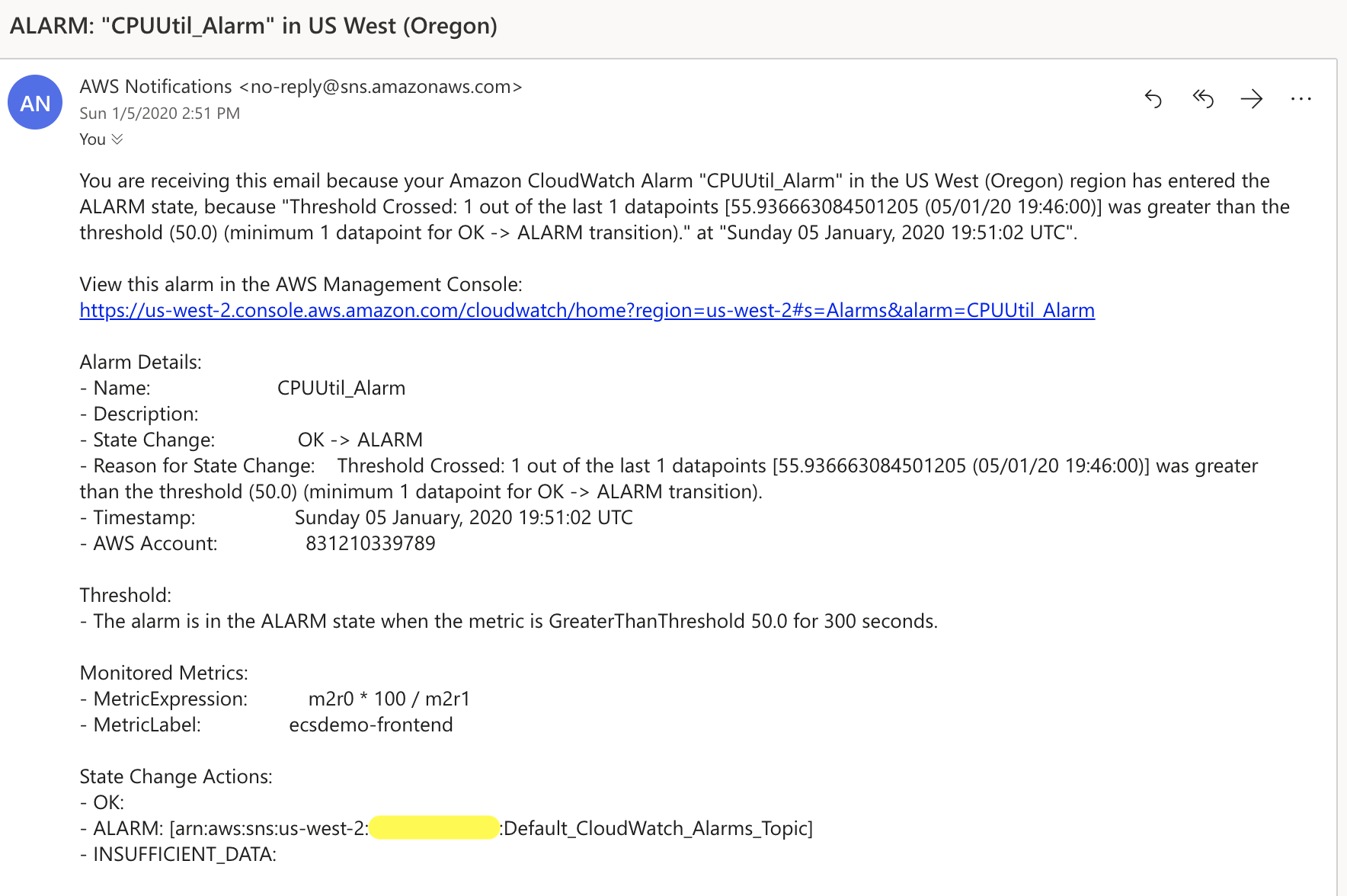Click the Sun 1/5/2020 2:51 PM timestamp
The image size is (1347, 896).
159,114
